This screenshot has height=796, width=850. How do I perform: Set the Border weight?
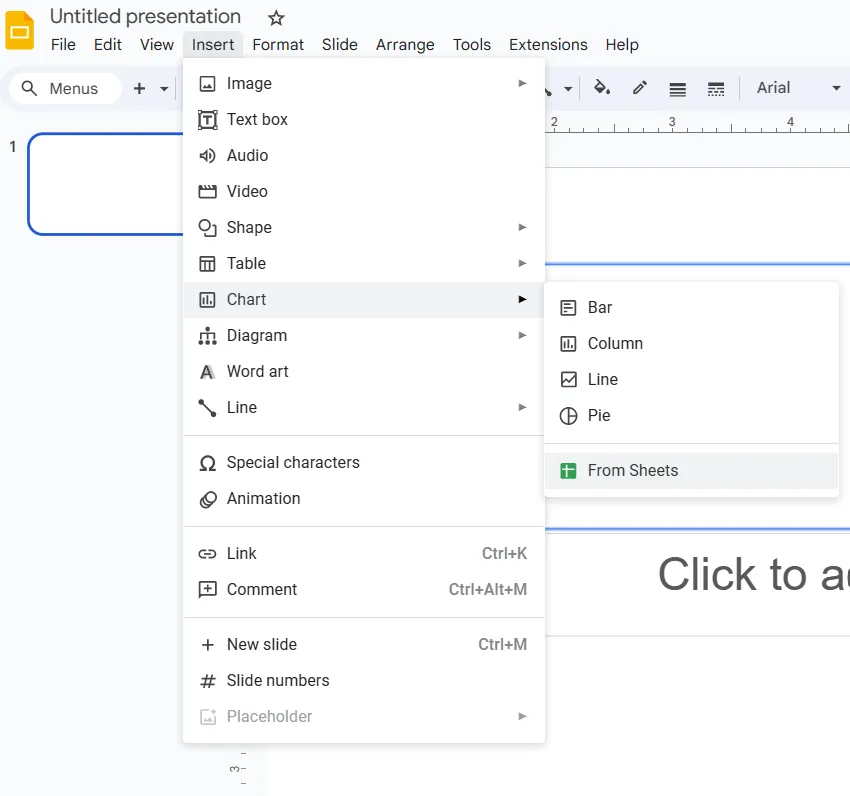(677, 88)
